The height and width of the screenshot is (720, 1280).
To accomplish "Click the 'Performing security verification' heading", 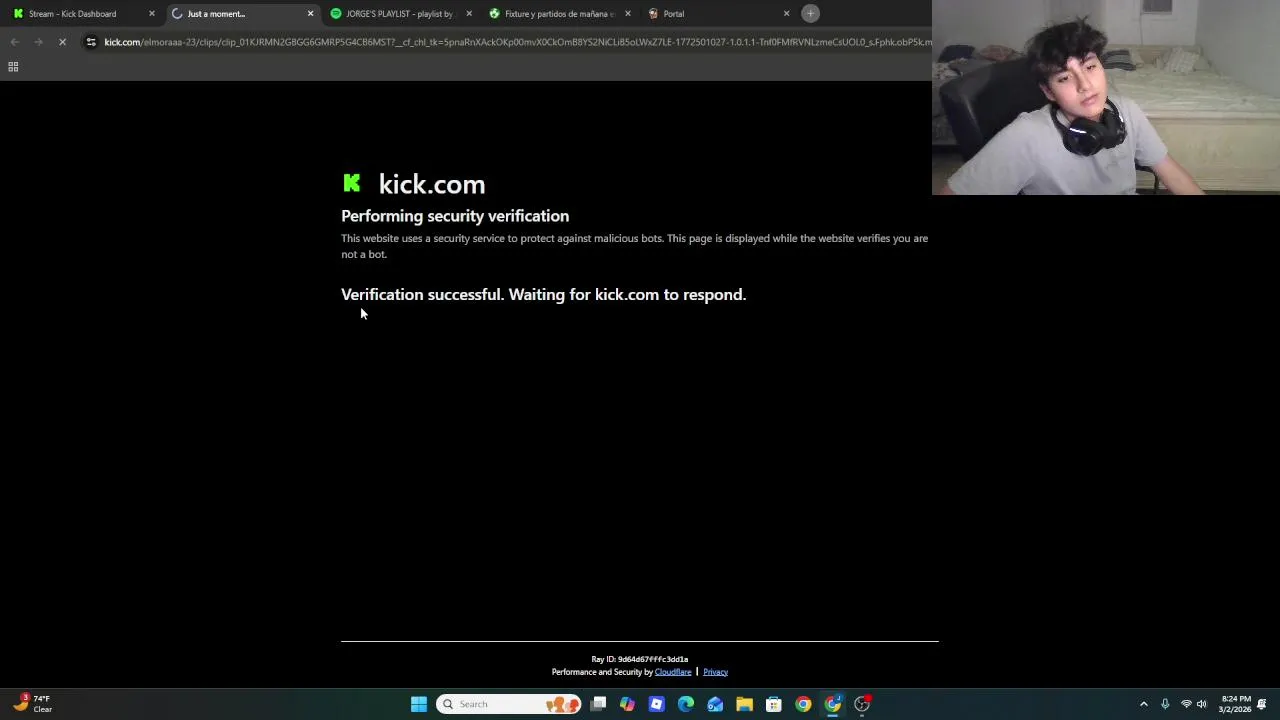I will tap(455, 216).
